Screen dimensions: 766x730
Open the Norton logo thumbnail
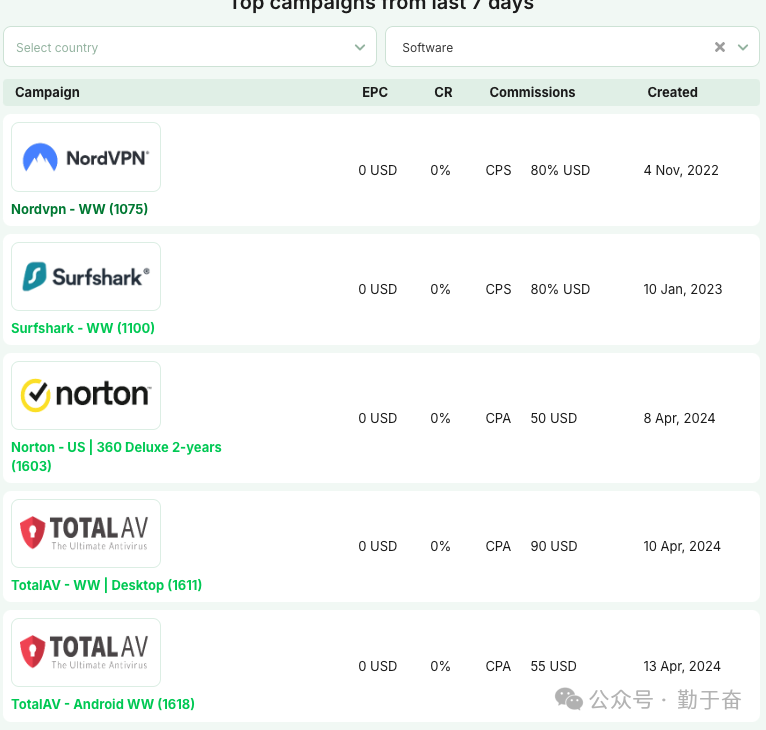pos(86,395)
